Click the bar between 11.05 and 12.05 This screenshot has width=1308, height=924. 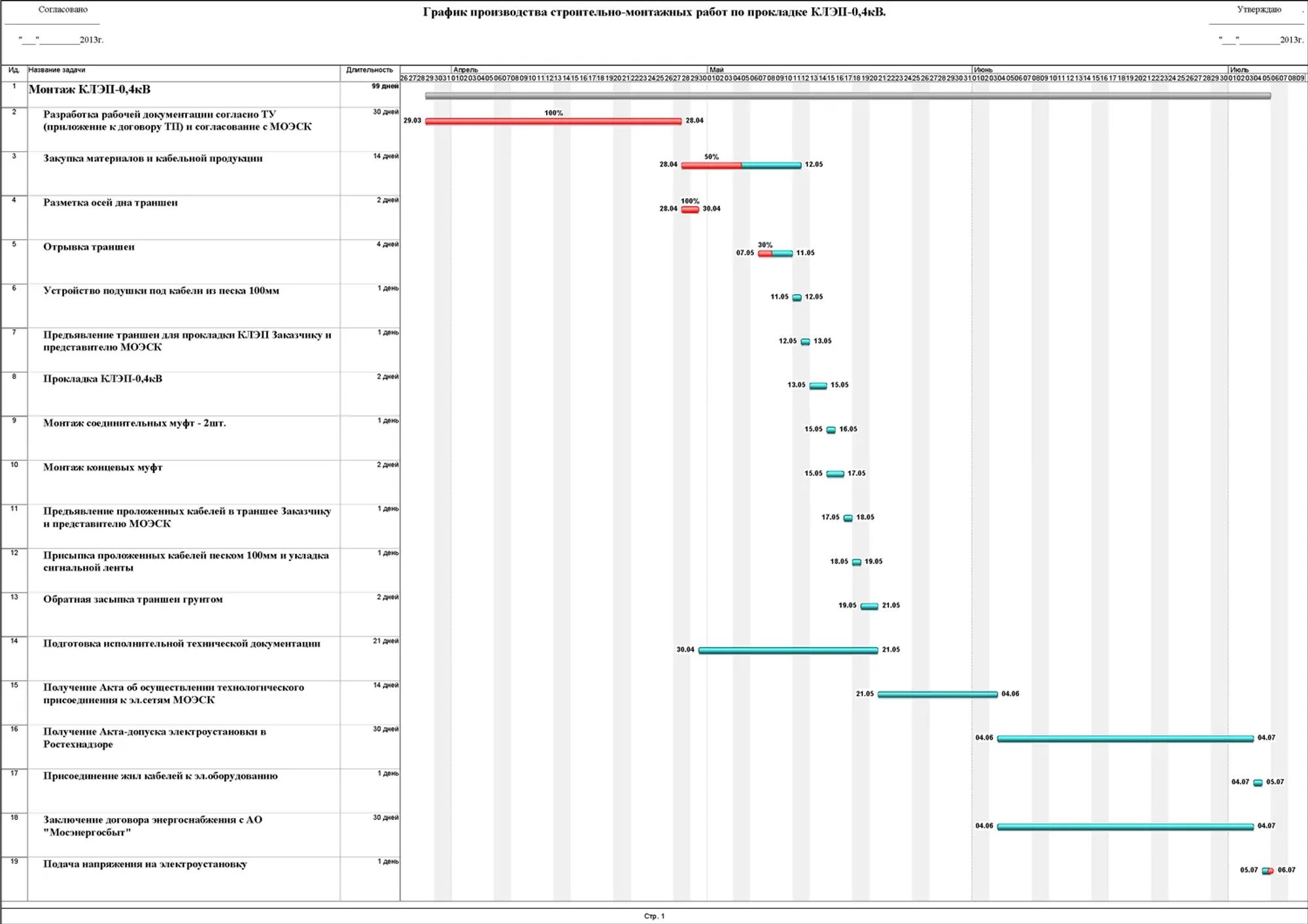click(797, 298)
